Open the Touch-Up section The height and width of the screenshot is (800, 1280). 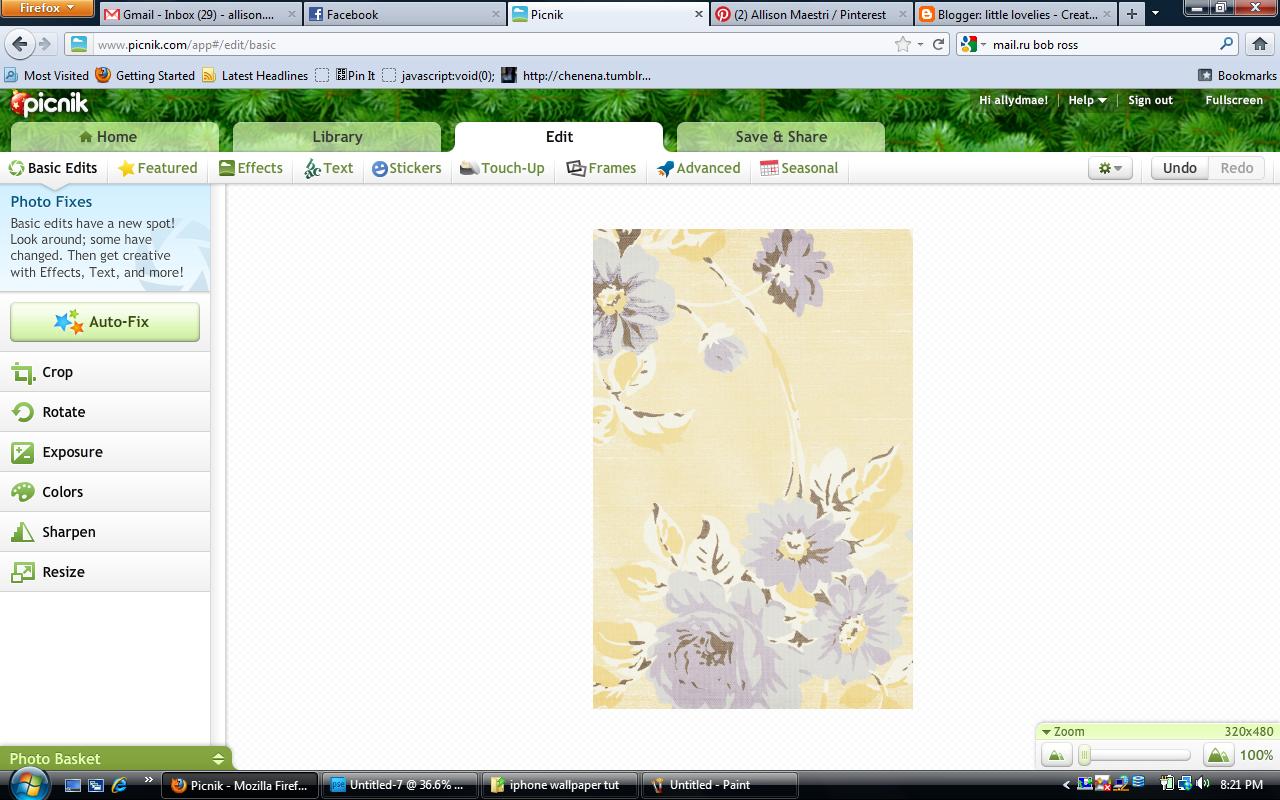tap(502, 168)
